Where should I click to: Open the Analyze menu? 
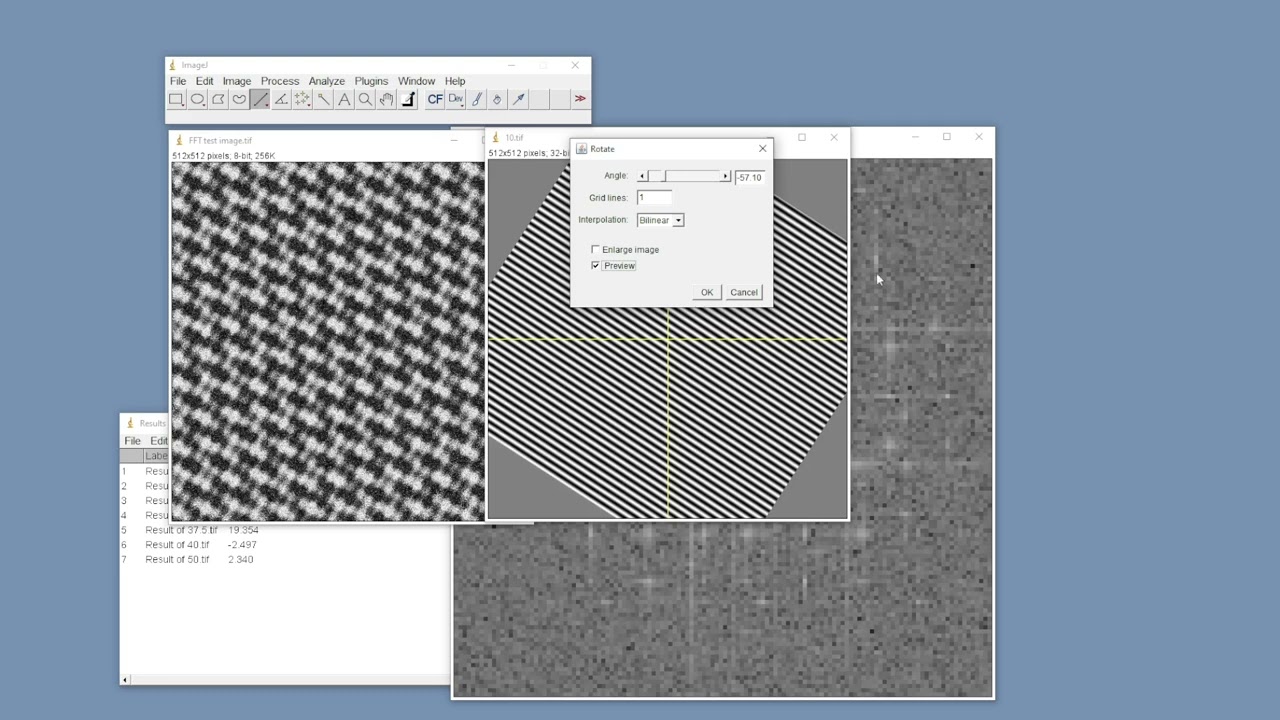pos(326,81)
